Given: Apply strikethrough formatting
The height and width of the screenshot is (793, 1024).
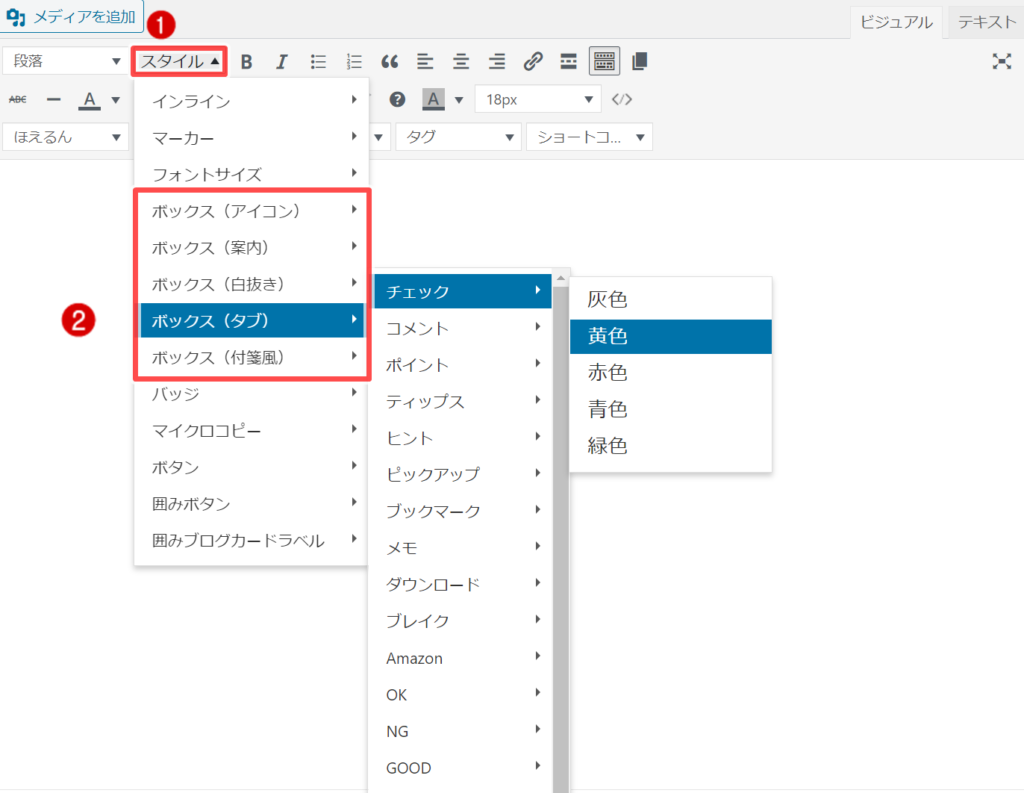Looking at the screenshot, I should pyautogui.click(x=18, y=99).
